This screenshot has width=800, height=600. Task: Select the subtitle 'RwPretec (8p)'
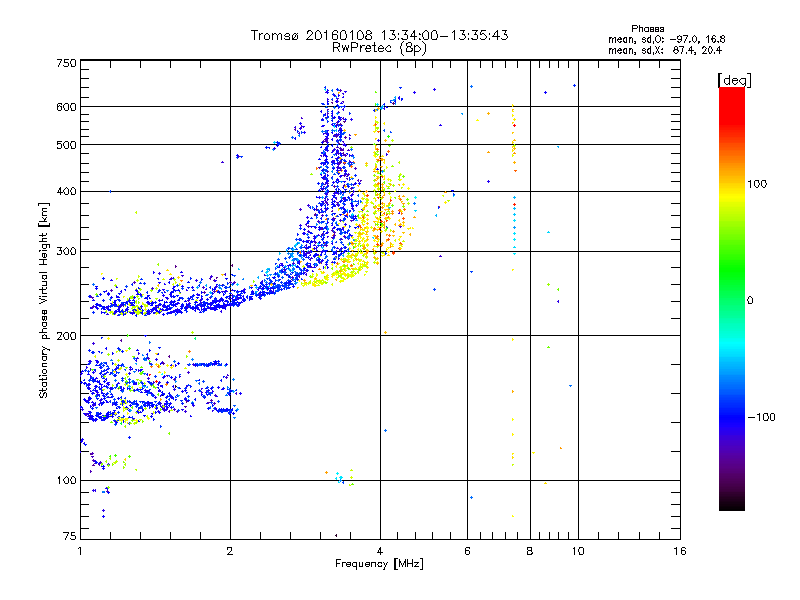(x=379, y=48)
